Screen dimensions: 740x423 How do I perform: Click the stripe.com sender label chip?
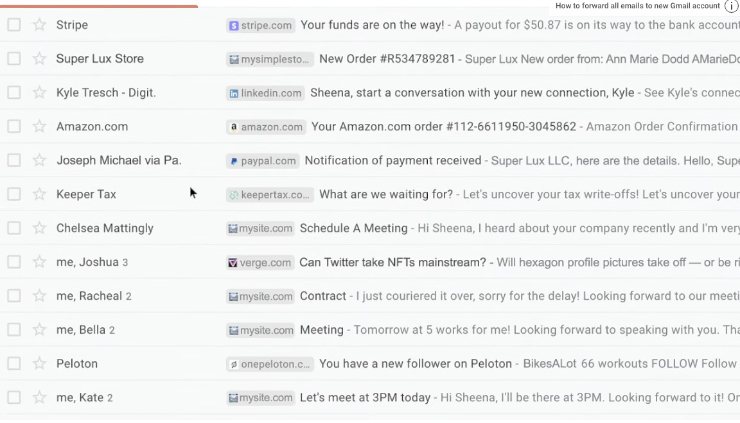point(261,25)
